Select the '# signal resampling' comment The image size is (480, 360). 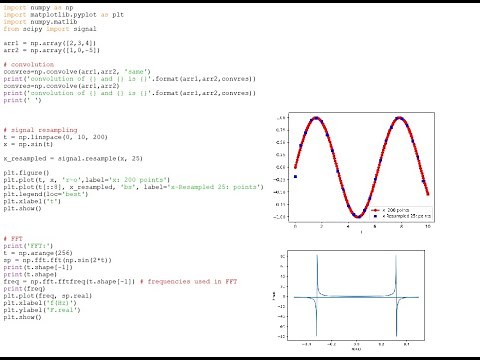(40, 130)
